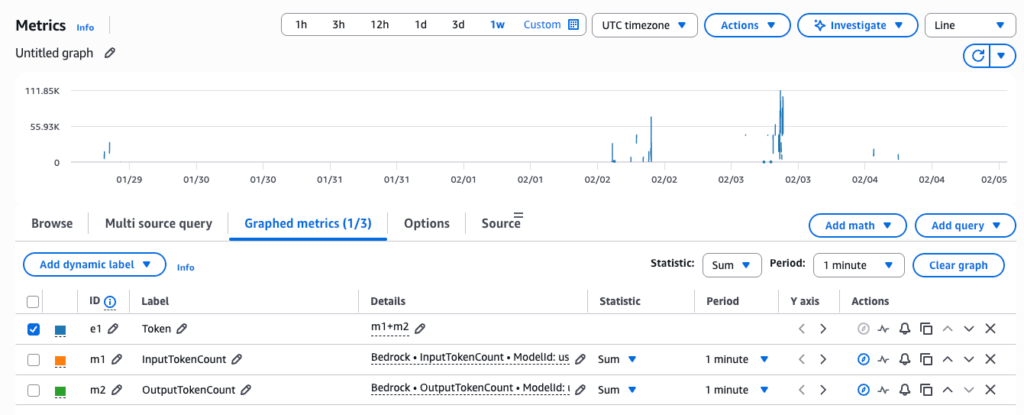This screenshot has height=415, width=1024.
Task: Select the 1w time range
Action: click(x=498, y=25)
